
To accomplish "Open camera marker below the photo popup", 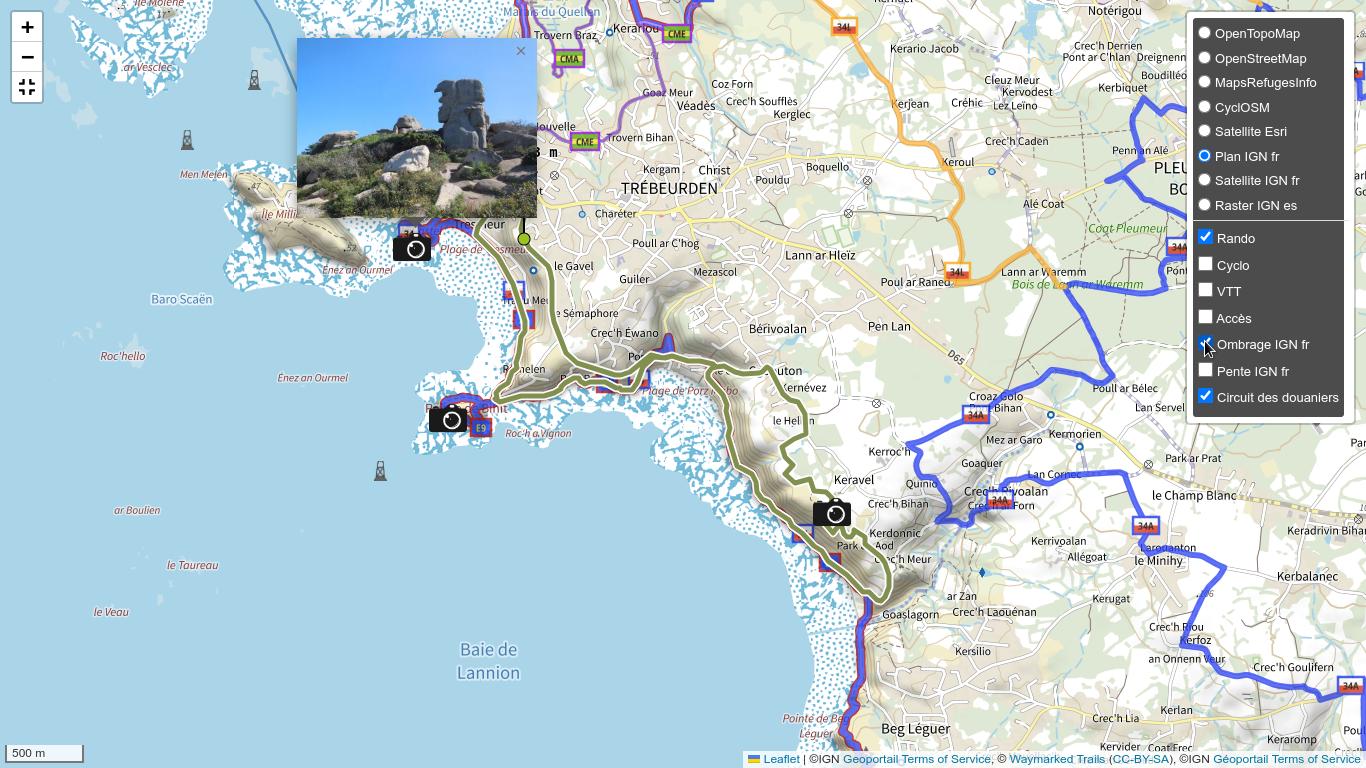I will (x=412, y=248).
